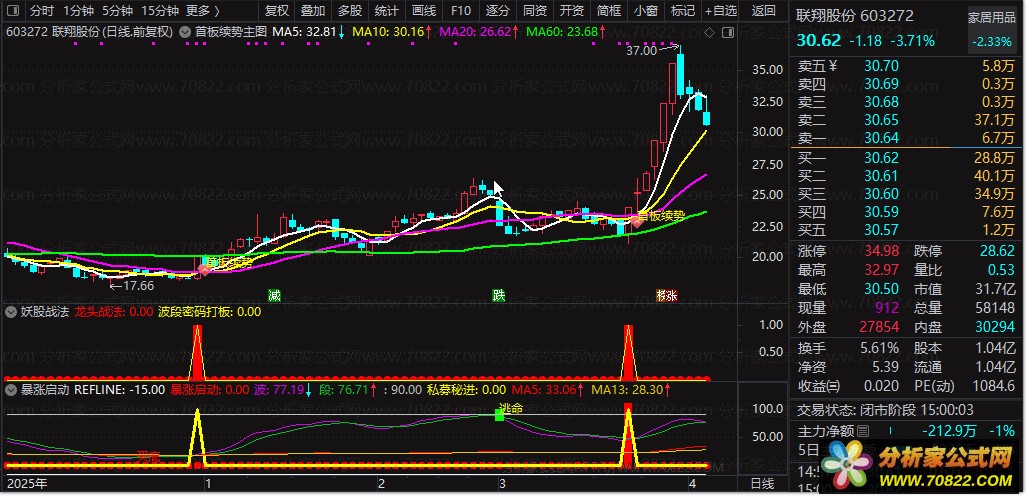The width and height of the screenshot is (1029, 497).
Task: Click the 37.00 high price label
Action: click(640, 50)
